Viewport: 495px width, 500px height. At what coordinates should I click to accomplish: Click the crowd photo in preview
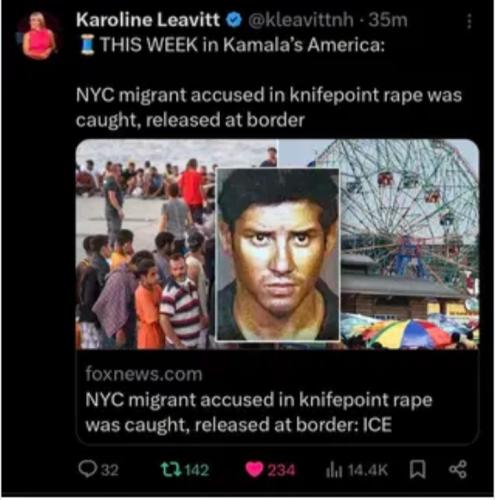pos(145,243)
